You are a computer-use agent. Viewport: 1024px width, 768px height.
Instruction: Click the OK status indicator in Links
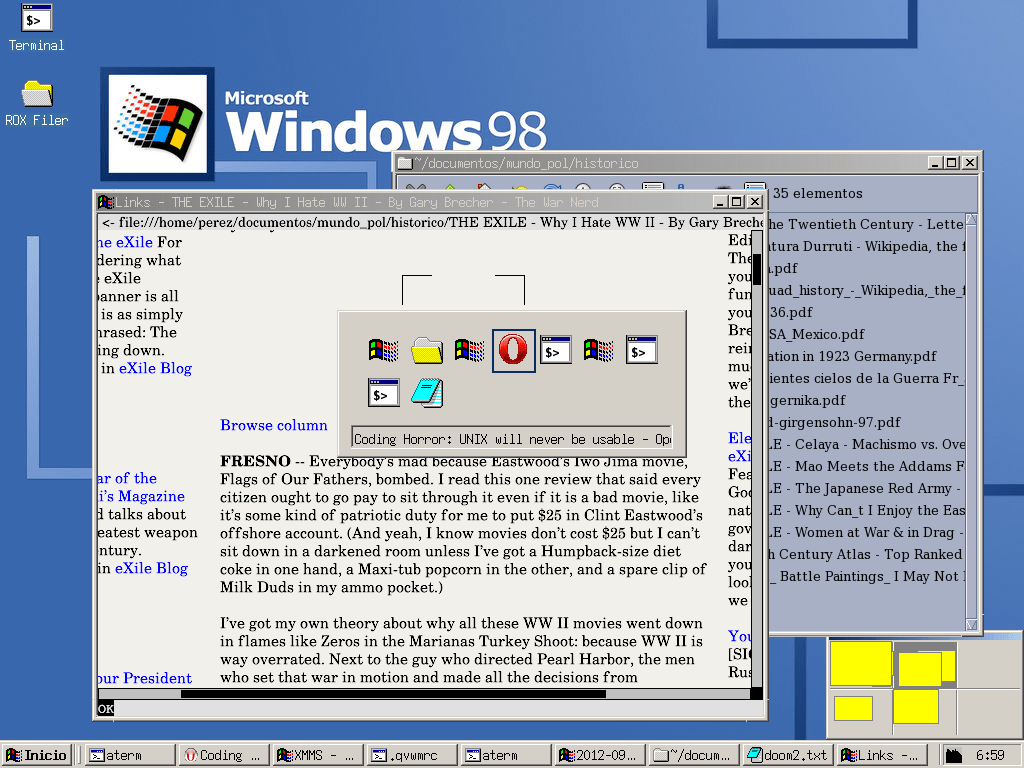106,709
